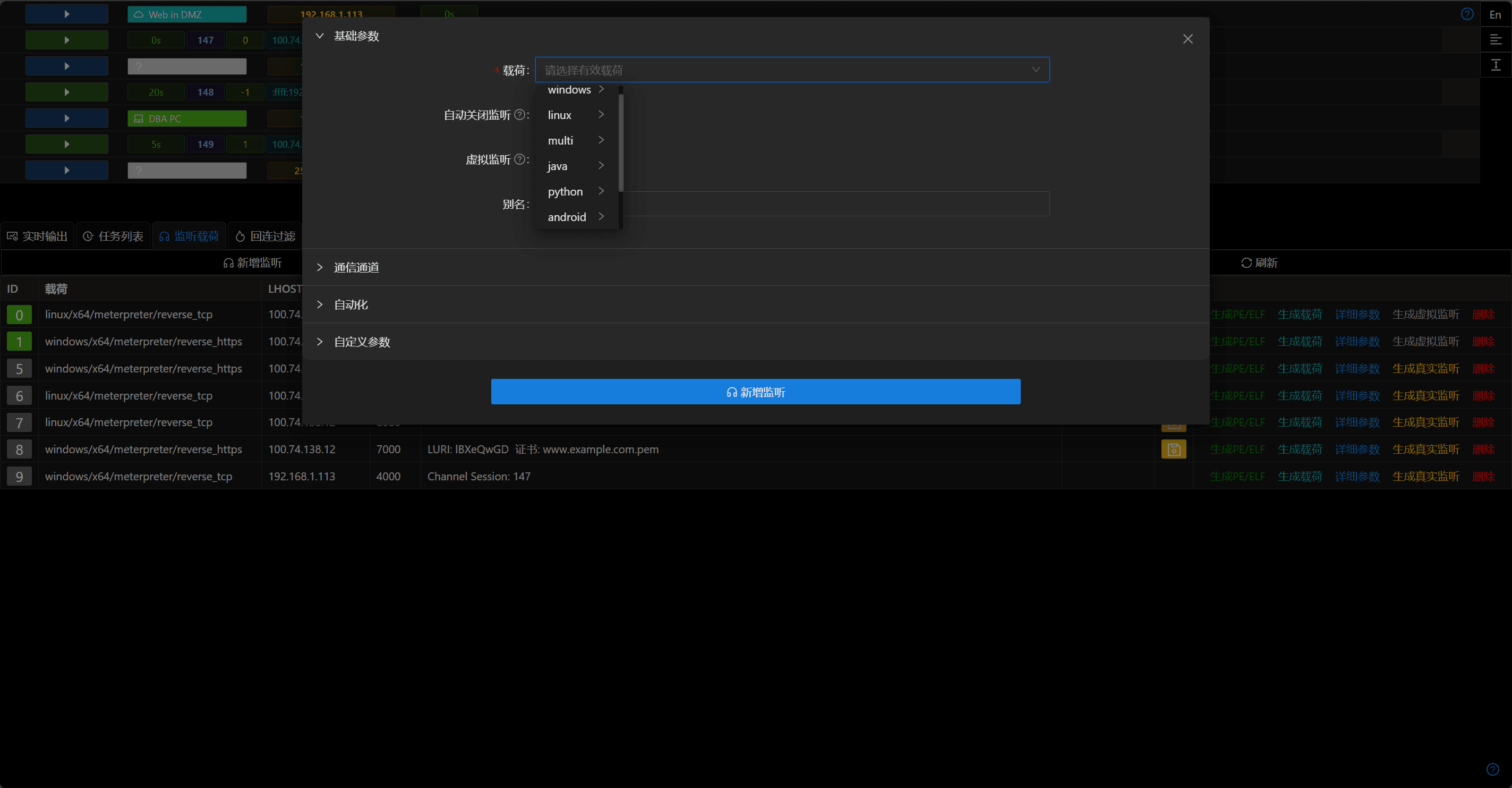Switch to the 实时输出 tab

tap(37, 236)
